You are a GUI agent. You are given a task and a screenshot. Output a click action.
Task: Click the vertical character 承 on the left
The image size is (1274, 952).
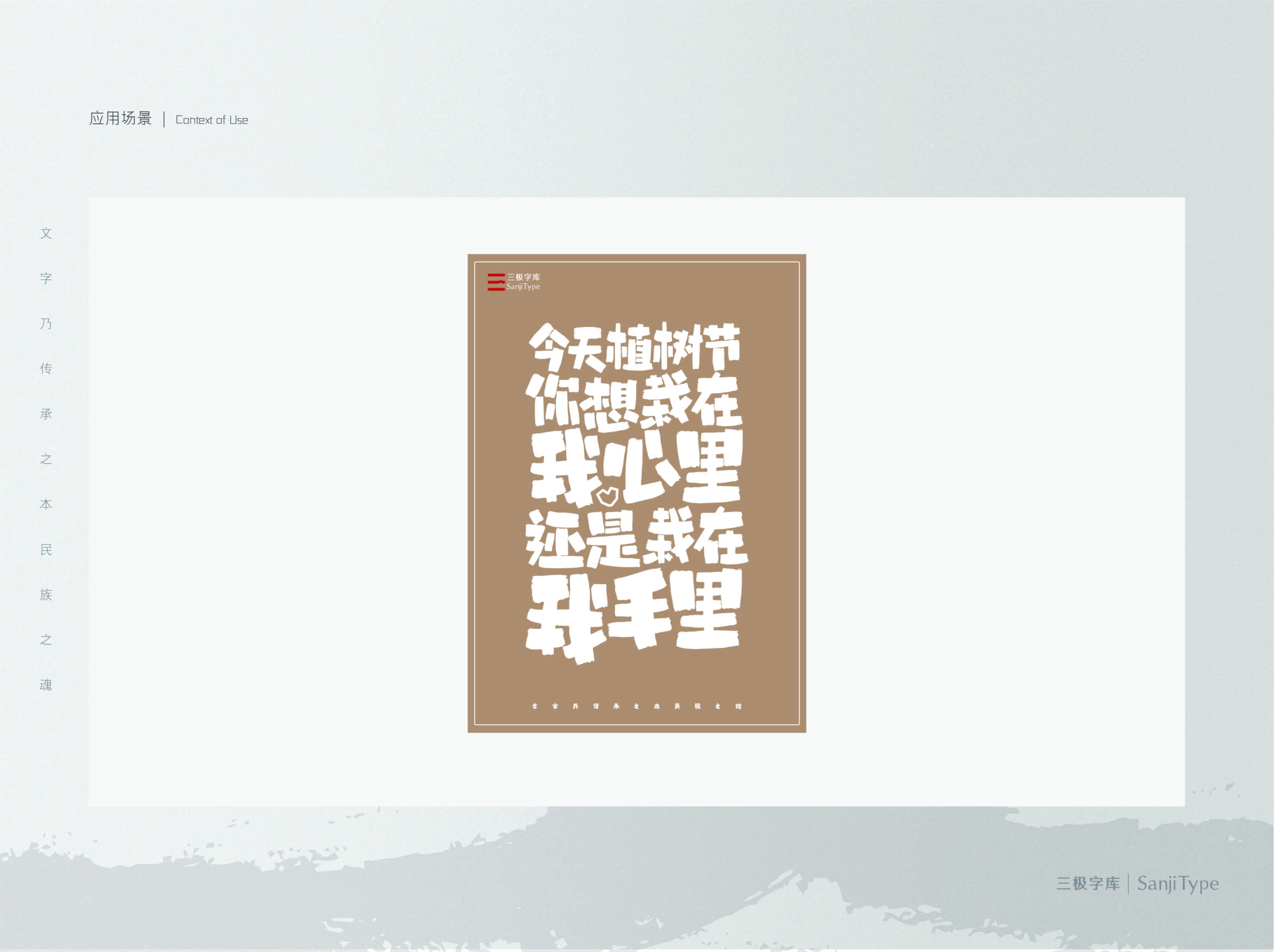(x=46, y=414)
